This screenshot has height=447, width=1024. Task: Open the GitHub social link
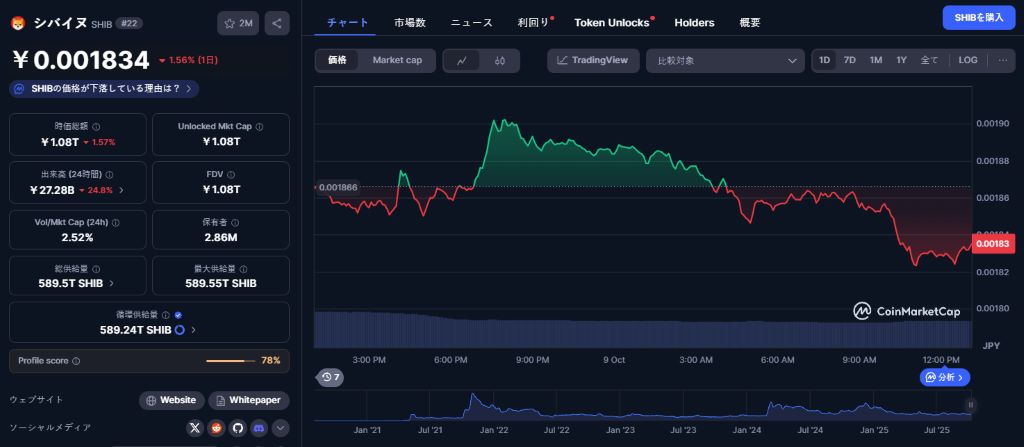pyautogui.click(x=237, y=428)
